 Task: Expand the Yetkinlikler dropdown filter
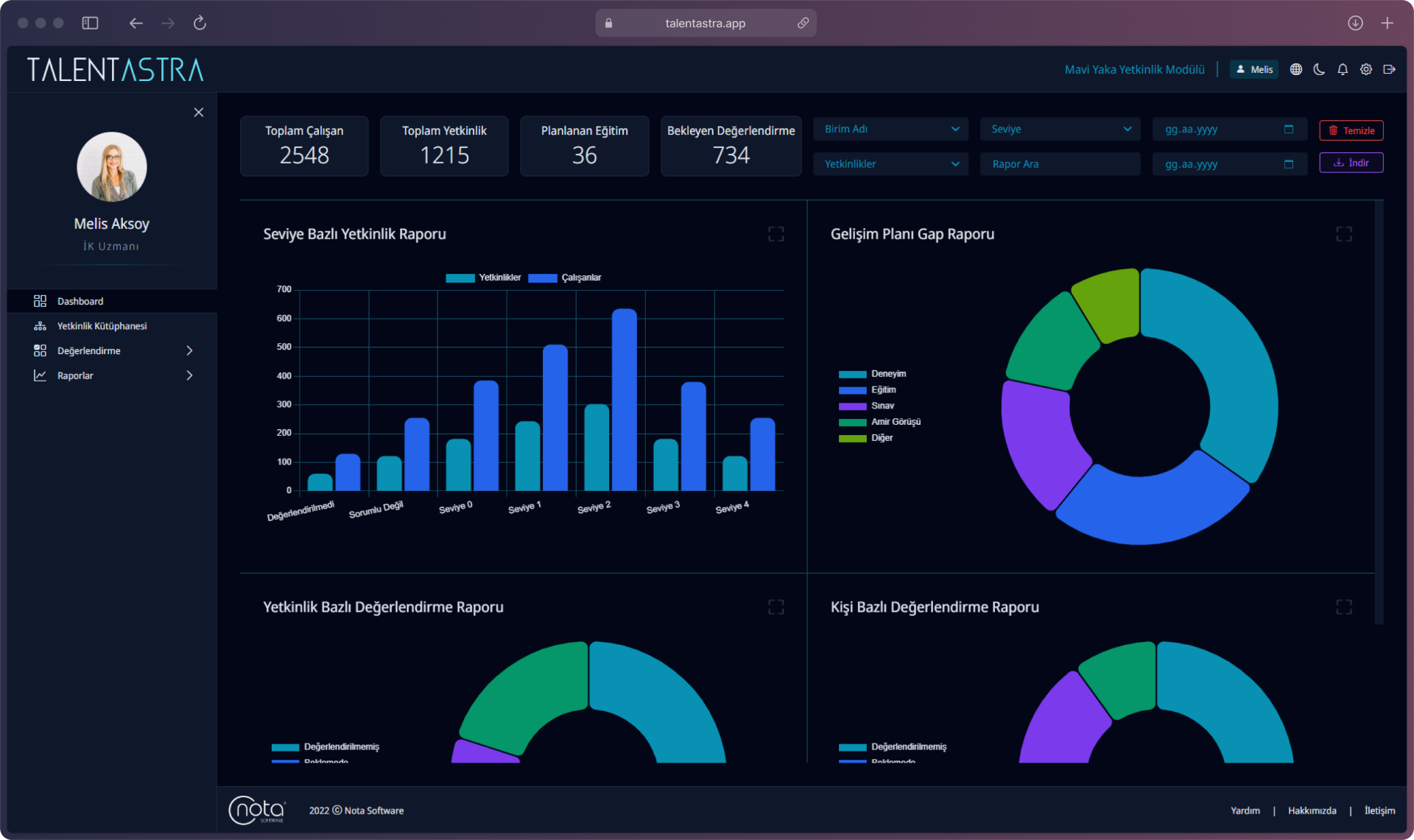click(x=890, y=164)
